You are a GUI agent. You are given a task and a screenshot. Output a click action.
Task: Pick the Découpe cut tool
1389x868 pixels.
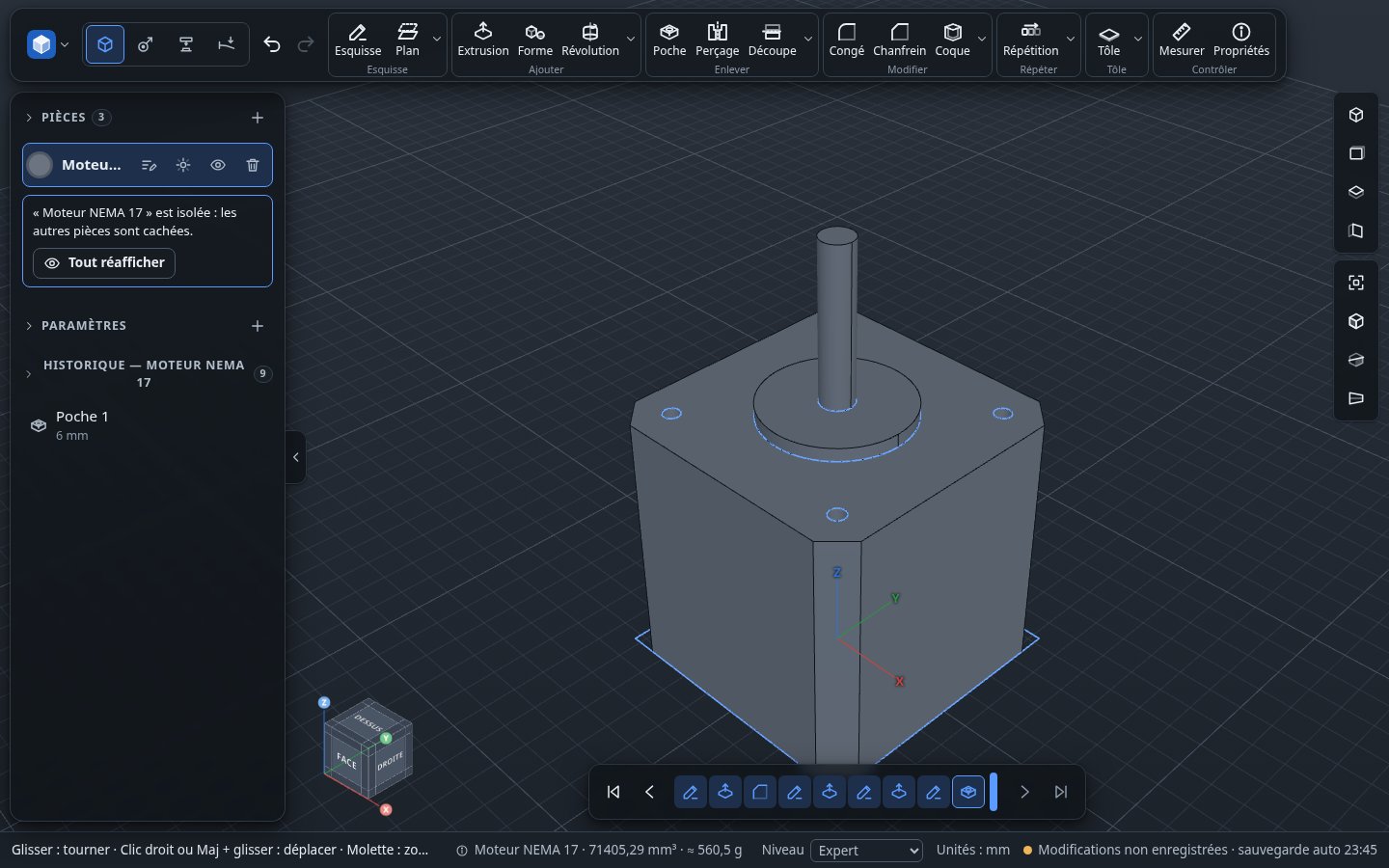tap(773, 40)
